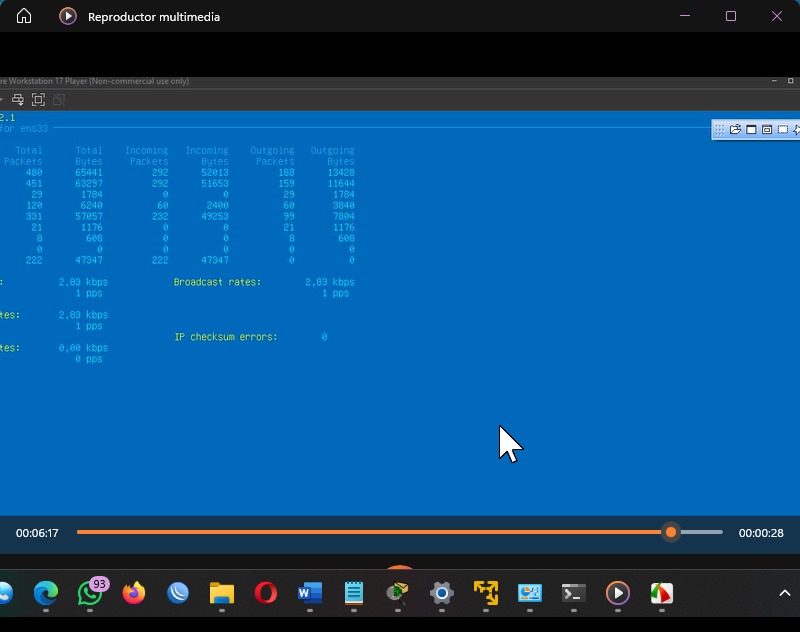Click the elapsed time label 00:06:17
Screen dimensions: 800x632
(37, 533)
